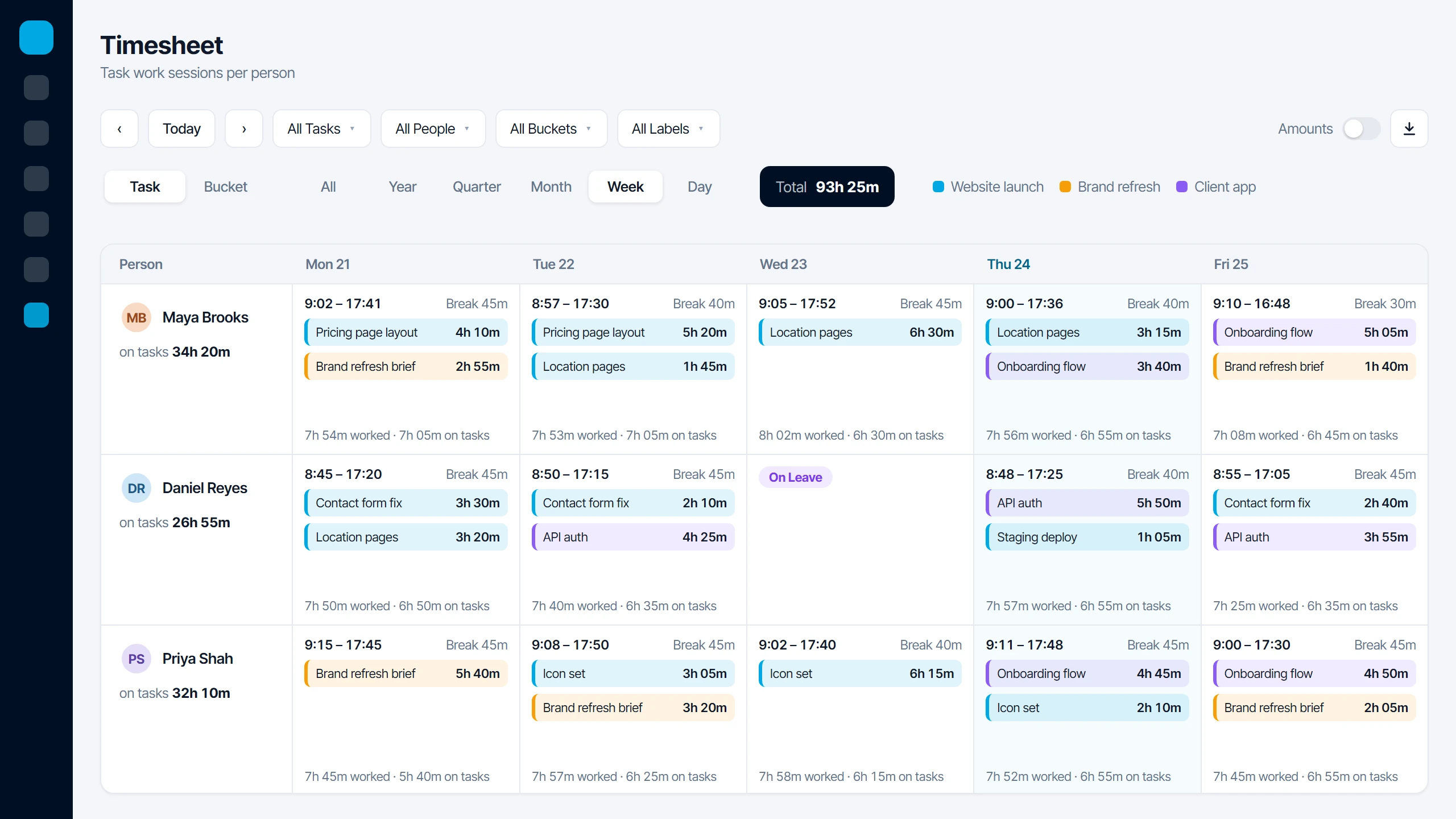Click the On Leave badge for Daniel
Viewport: 1456px width, 819px height.
tap(795, 477)
